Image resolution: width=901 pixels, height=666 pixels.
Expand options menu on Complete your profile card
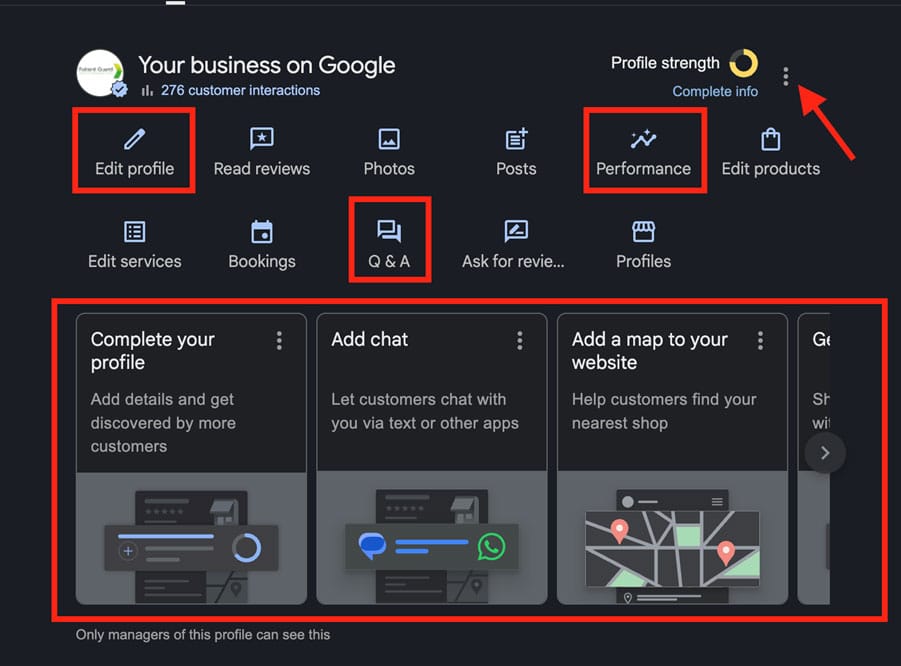tap(279, 341)
